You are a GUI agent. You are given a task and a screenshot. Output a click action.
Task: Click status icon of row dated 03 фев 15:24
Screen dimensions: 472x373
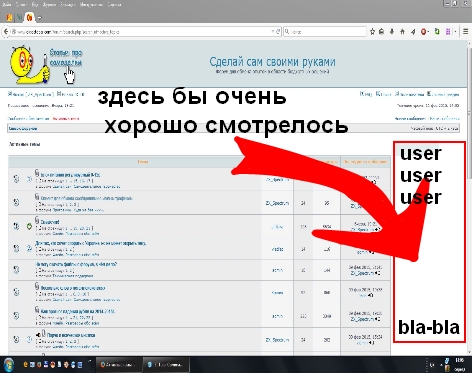(x=16, y=339)
